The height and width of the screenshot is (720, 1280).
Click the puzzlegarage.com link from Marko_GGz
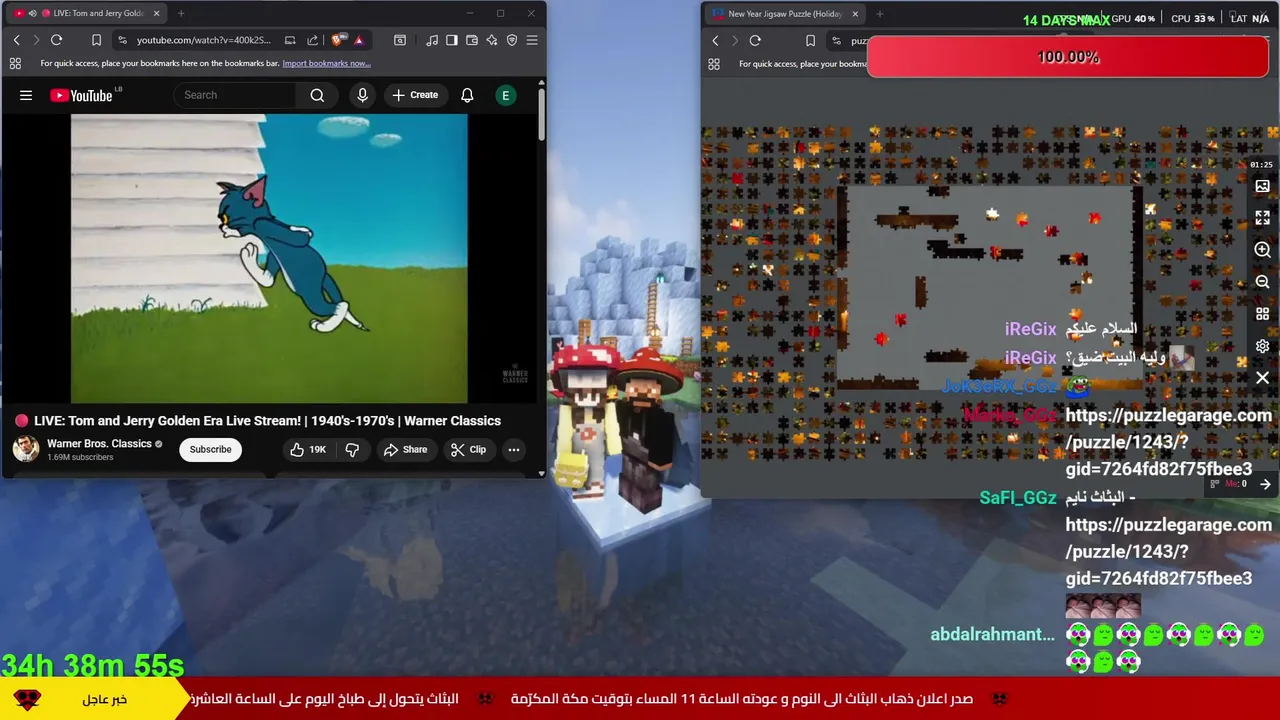[x=1168, y=442]
